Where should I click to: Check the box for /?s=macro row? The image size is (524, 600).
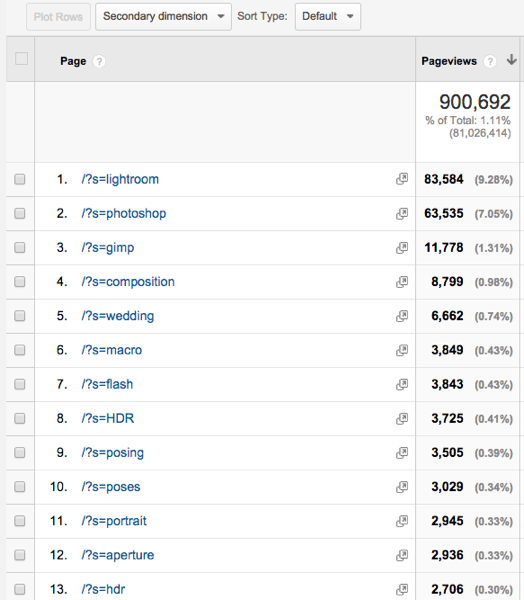coord(20,350)
